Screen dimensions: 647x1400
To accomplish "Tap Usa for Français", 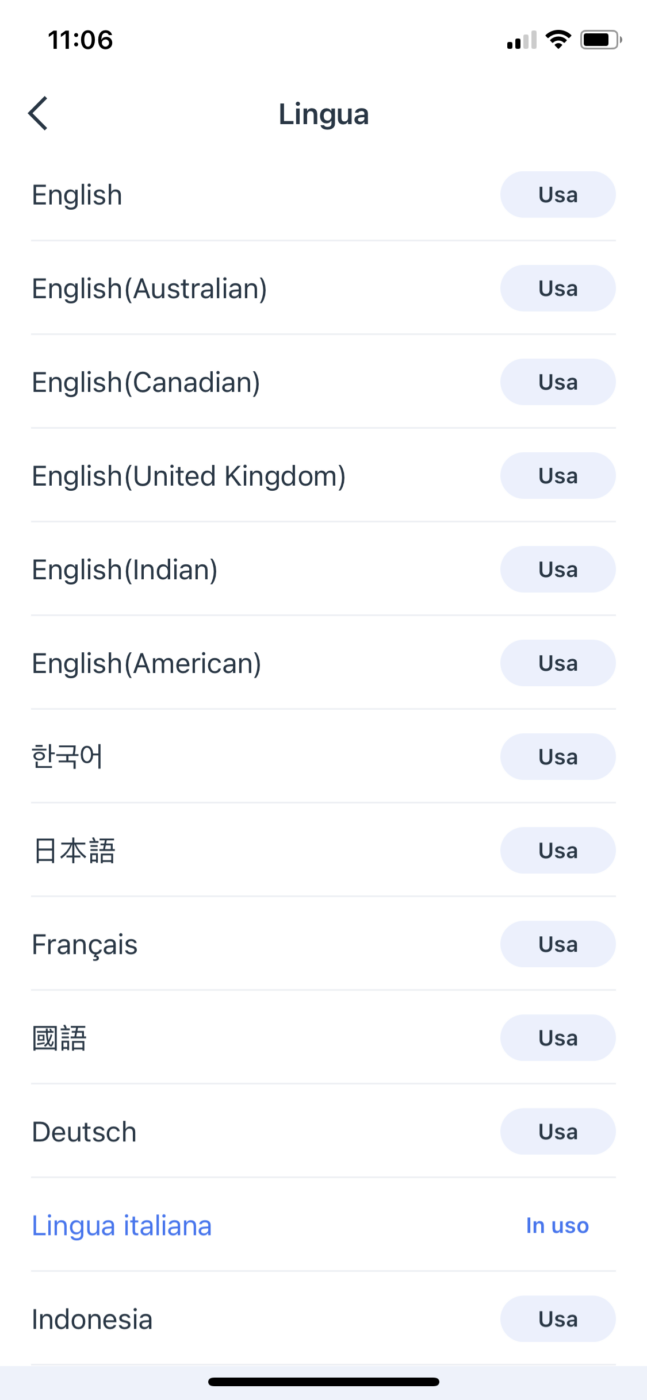I will 557,945.
